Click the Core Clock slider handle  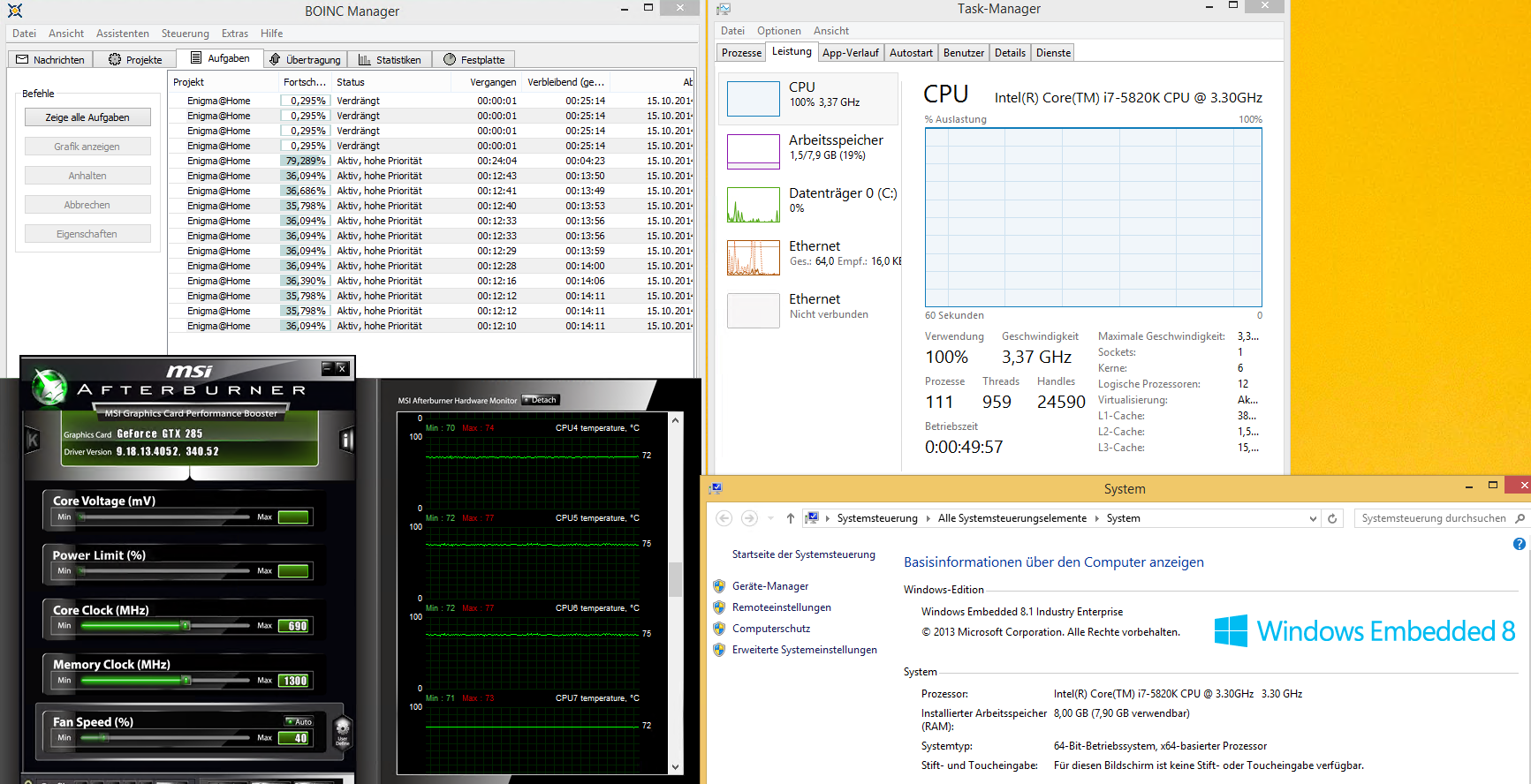coord(186,626)
